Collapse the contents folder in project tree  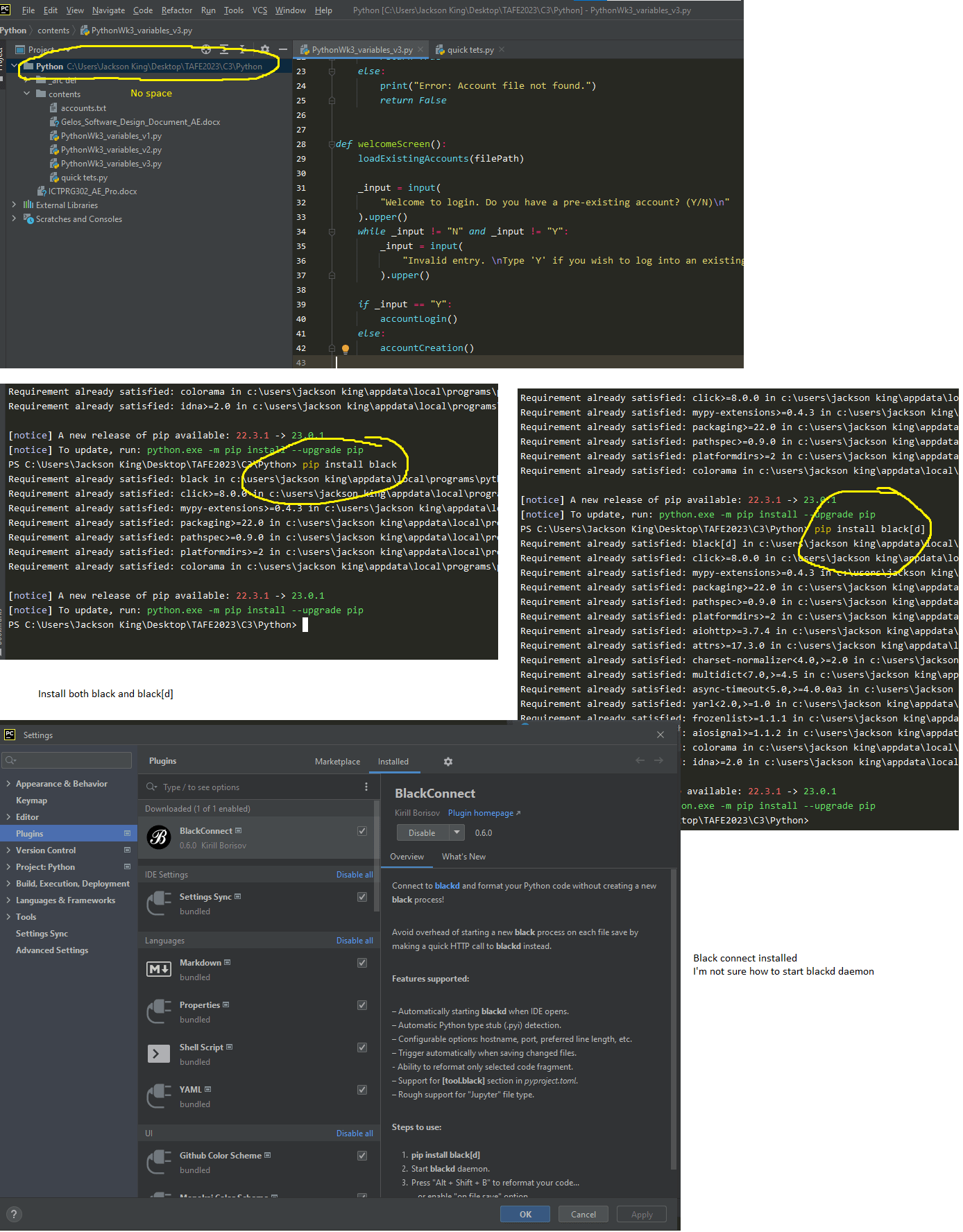pos(27,94)
